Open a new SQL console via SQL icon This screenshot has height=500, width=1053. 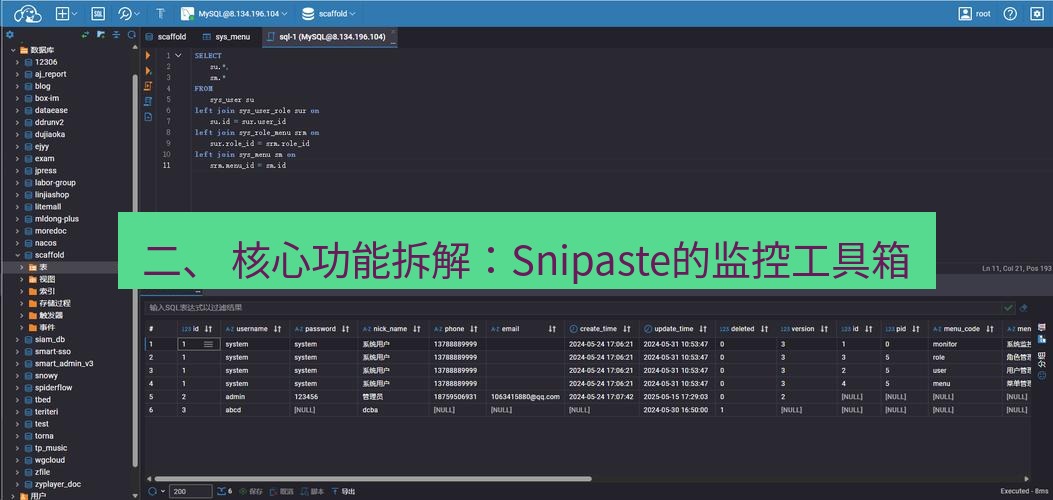click(x=97, y=13)
